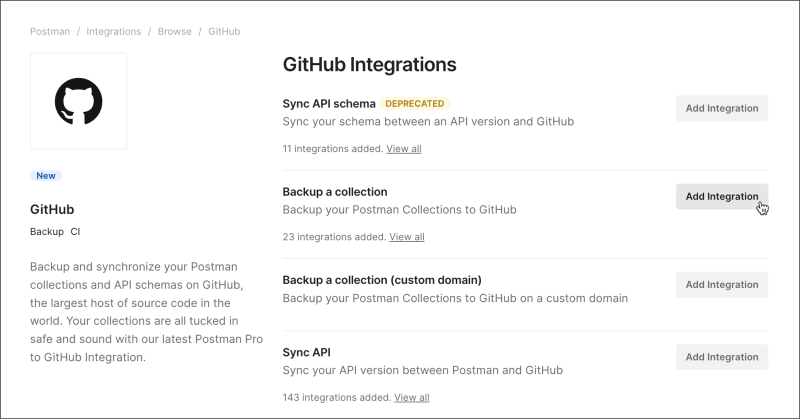Image resolution: width=800 pixels, height=419 pixels.
Task: Click the GitHub Integrations page heading
Action: 369,65
